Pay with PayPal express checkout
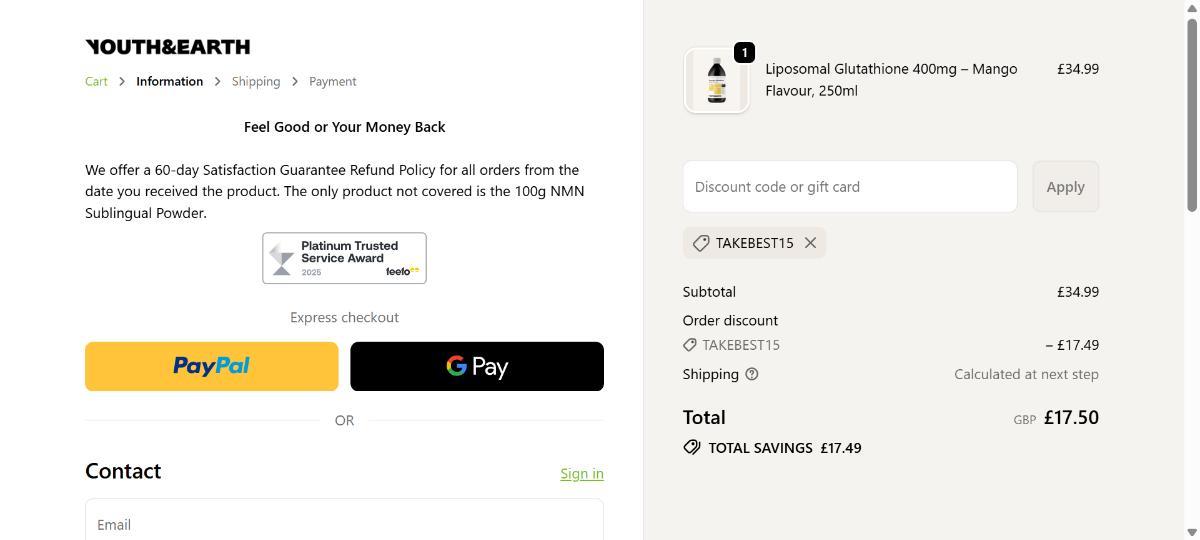This screenshot has height=540, width=1200. click(212, 366)
